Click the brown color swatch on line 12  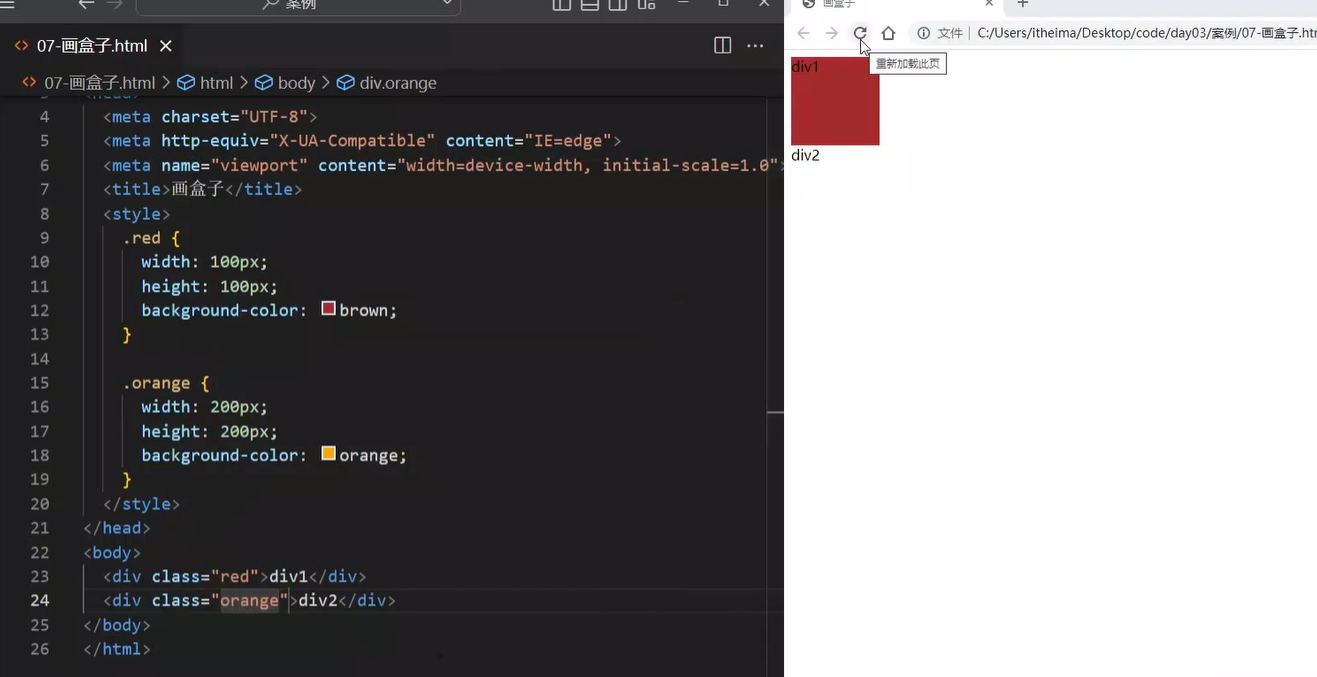click(x=328, y=309)
